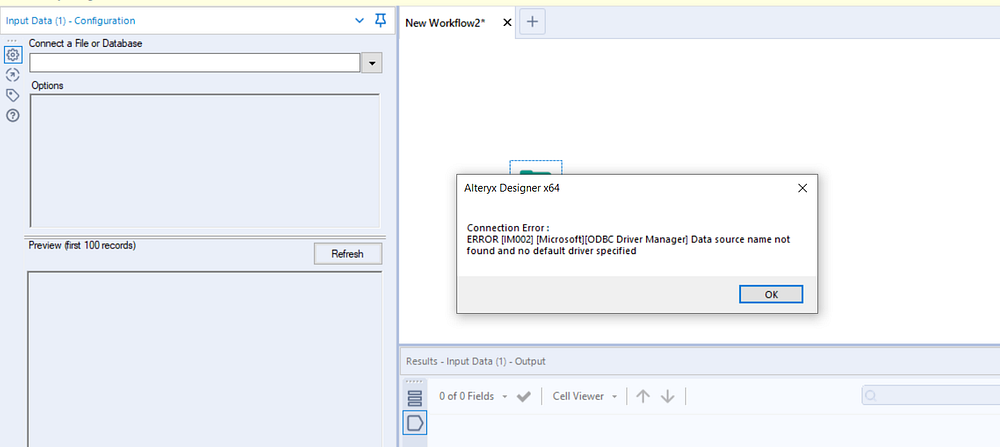Click the Connection Error message text
Viewport: 1000px width, 447px height.
pos(628,240)
